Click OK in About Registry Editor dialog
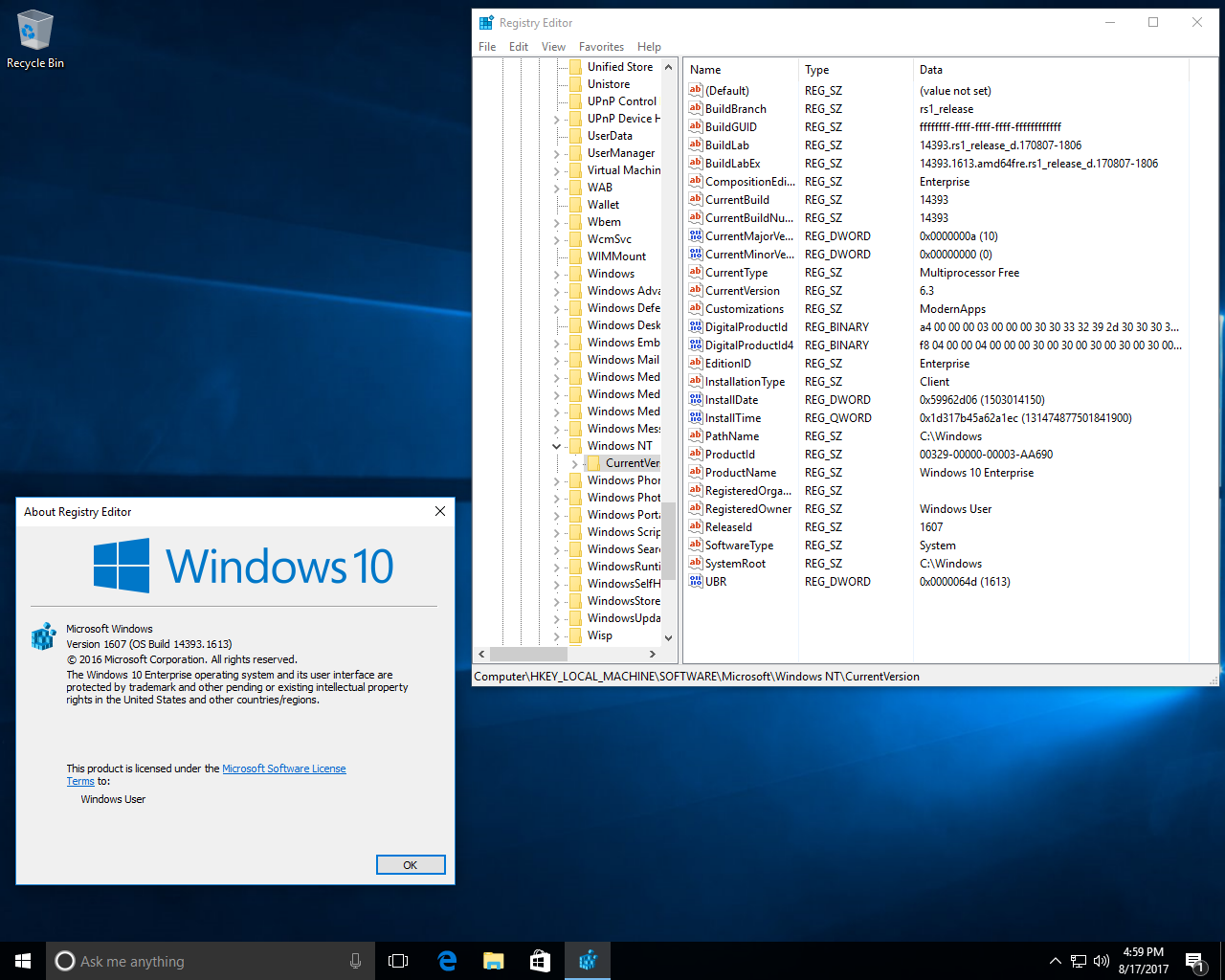Image resolution: width=1225 pixels, height=980 pixels. coord(411,864)
